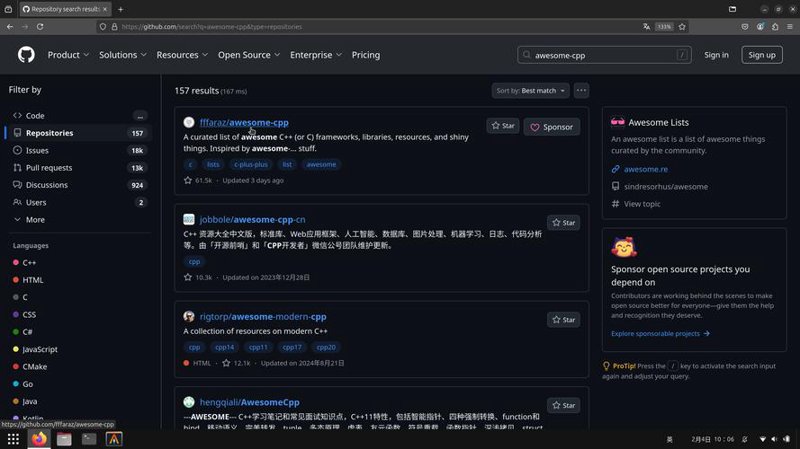Open the browser hamburger menu
This screenshot has height=449, width=800.
coord(790,27)
